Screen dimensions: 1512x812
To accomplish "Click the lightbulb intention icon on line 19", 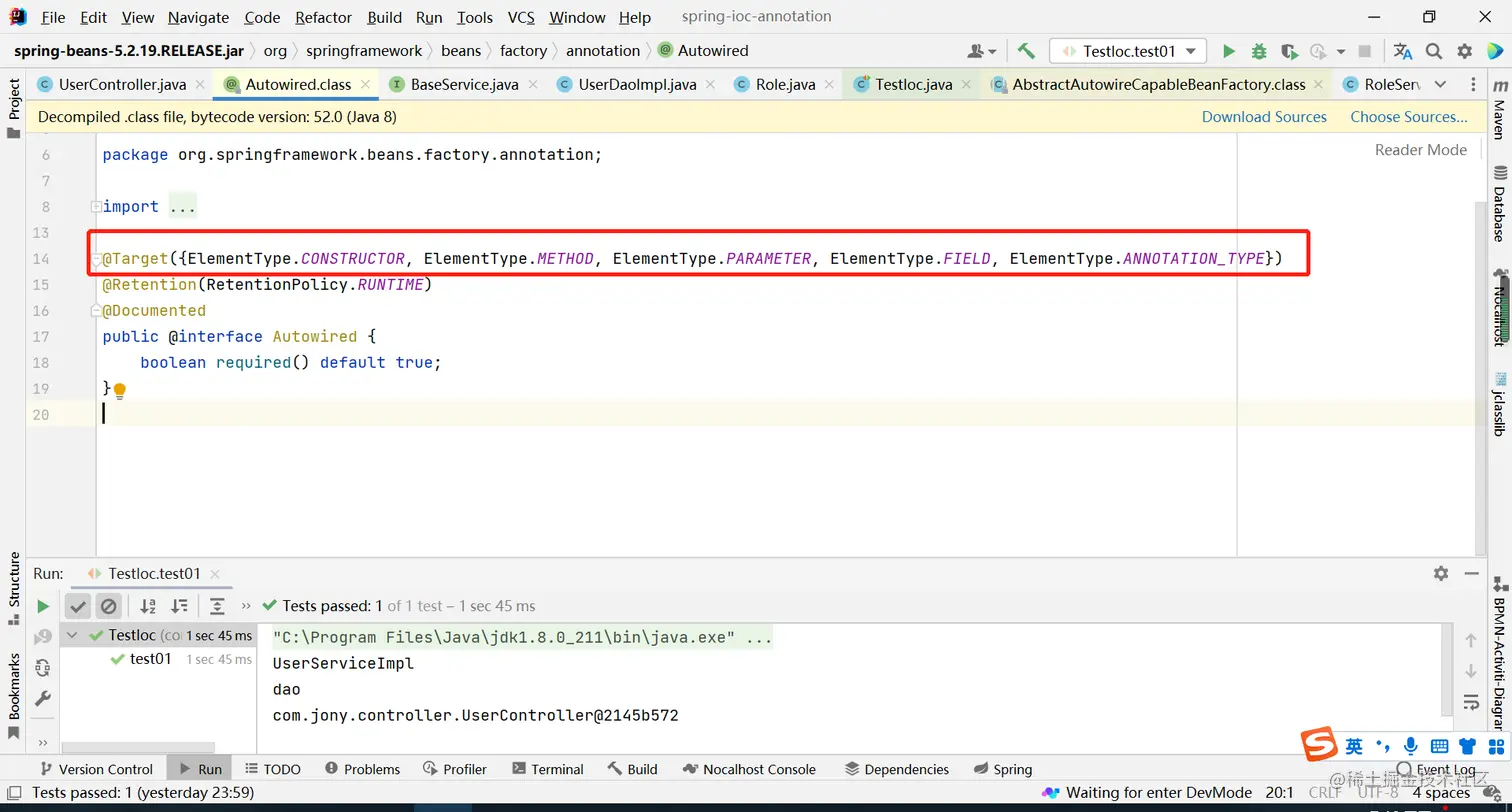I will (120, 390).
